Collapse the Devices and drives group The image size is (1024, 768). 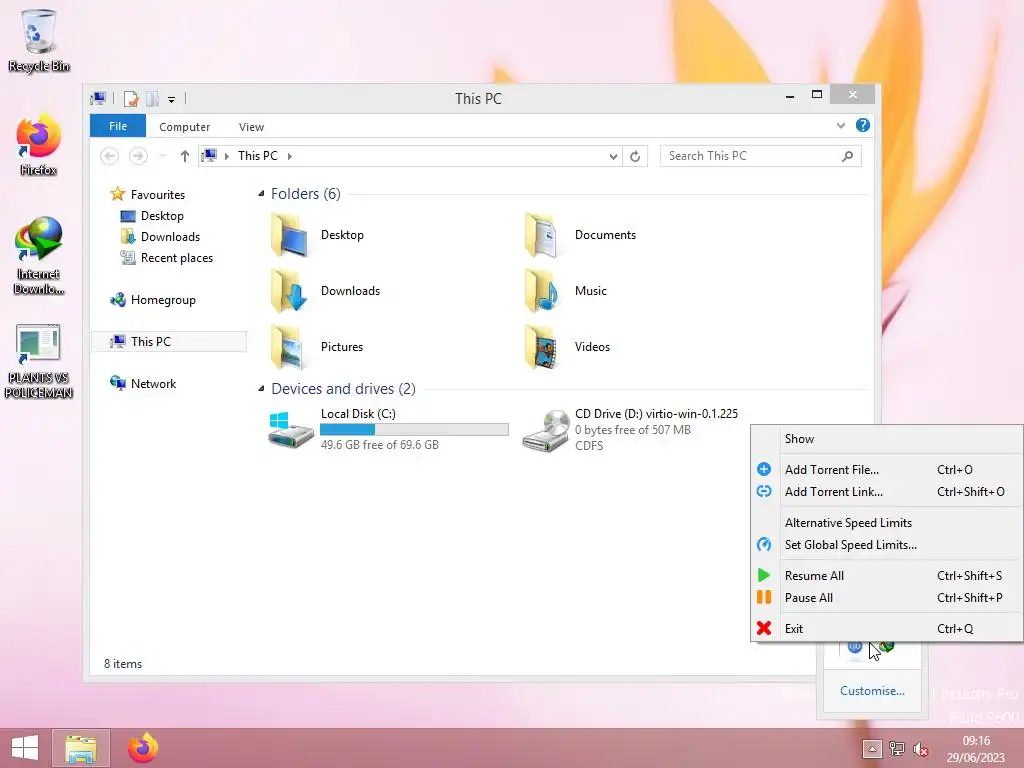[261, 389]
